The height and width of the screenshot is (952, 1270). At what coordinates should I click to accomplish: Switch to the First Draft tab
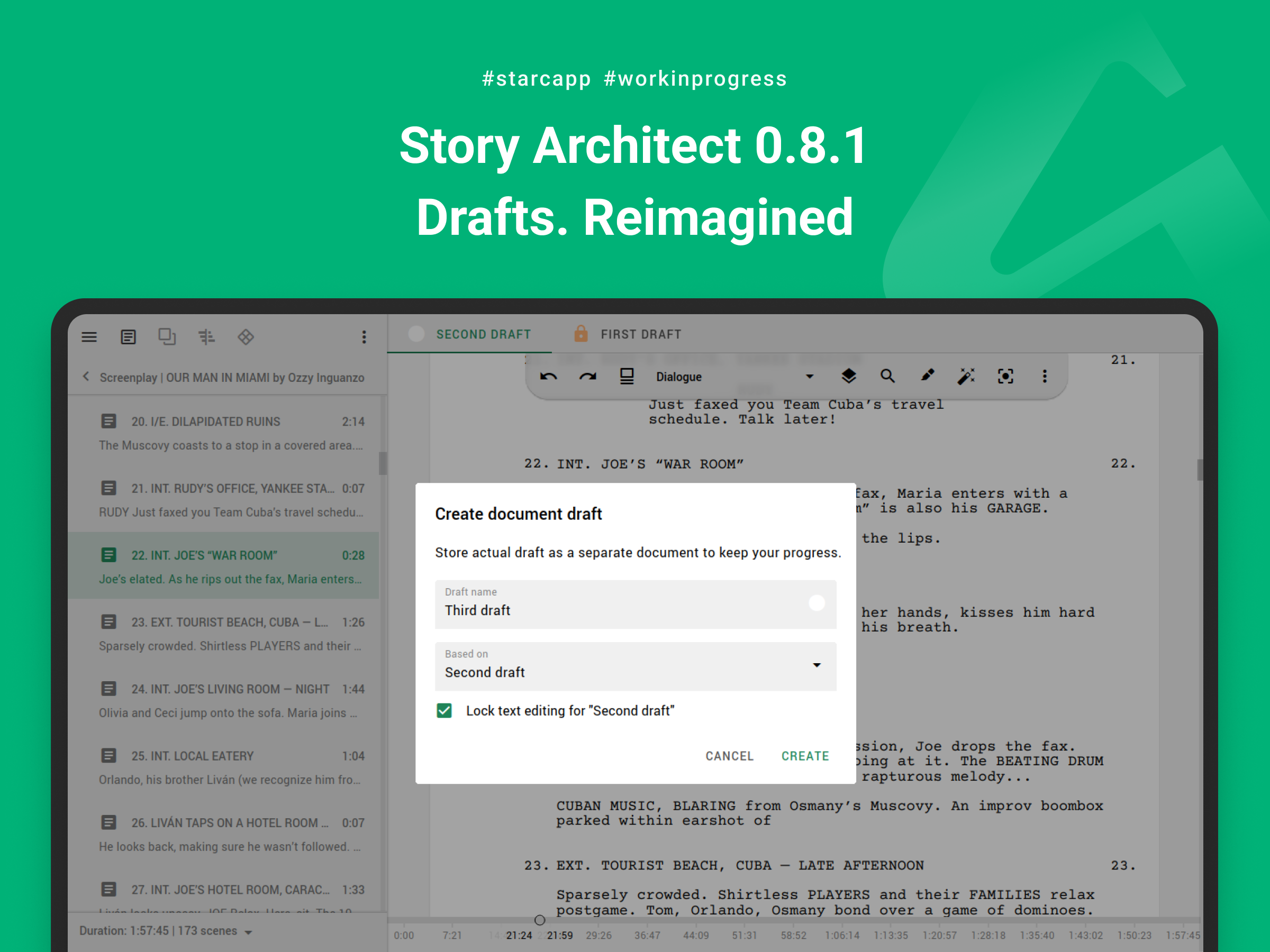tap(640, 334)
